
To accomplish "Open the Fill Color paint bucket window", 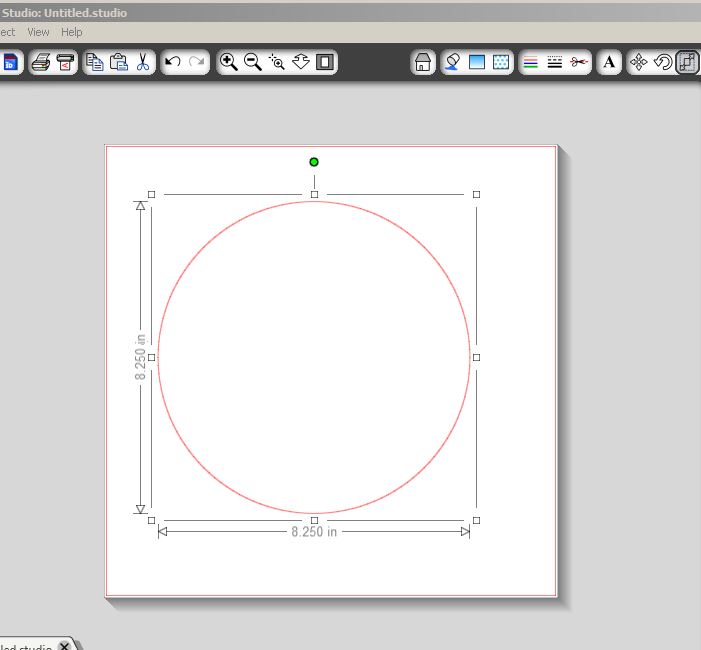I will point(452,62).
